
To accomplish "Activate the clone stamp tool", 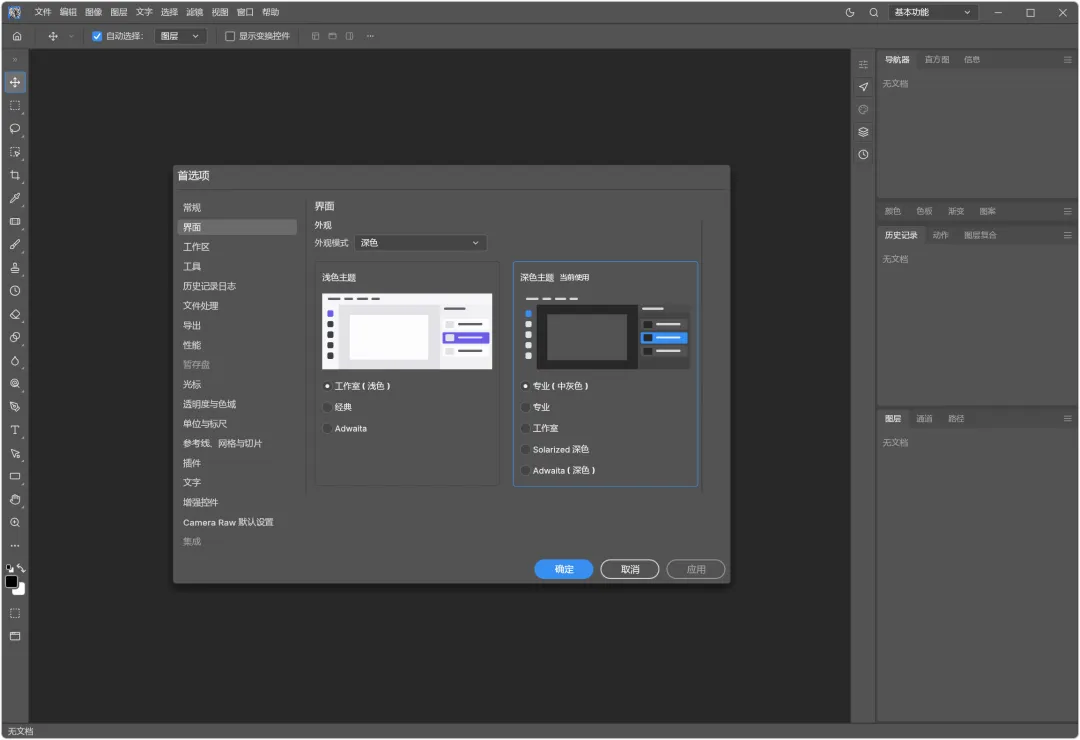I will pos(15,268).
